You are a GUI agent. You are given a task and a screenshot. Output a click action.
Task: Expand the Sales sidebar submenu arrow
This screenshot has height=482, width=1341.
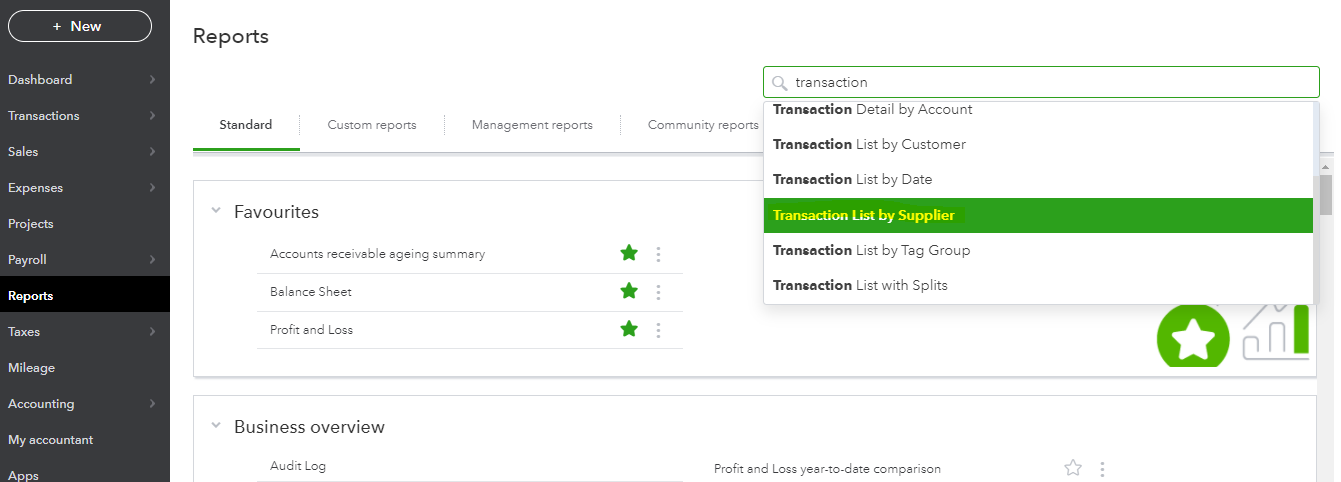pos(152,152)
